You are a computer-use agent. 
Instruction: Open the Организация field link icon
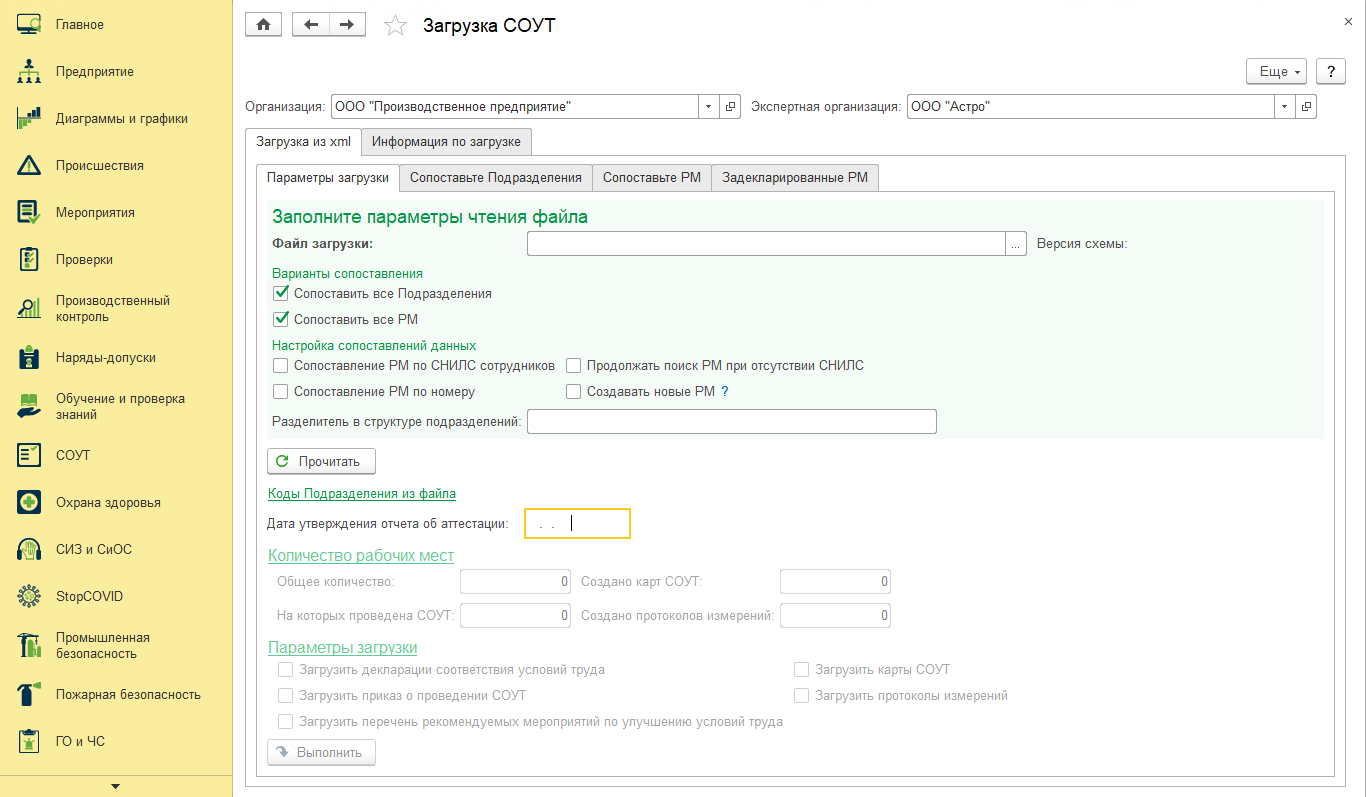point(731,106)
